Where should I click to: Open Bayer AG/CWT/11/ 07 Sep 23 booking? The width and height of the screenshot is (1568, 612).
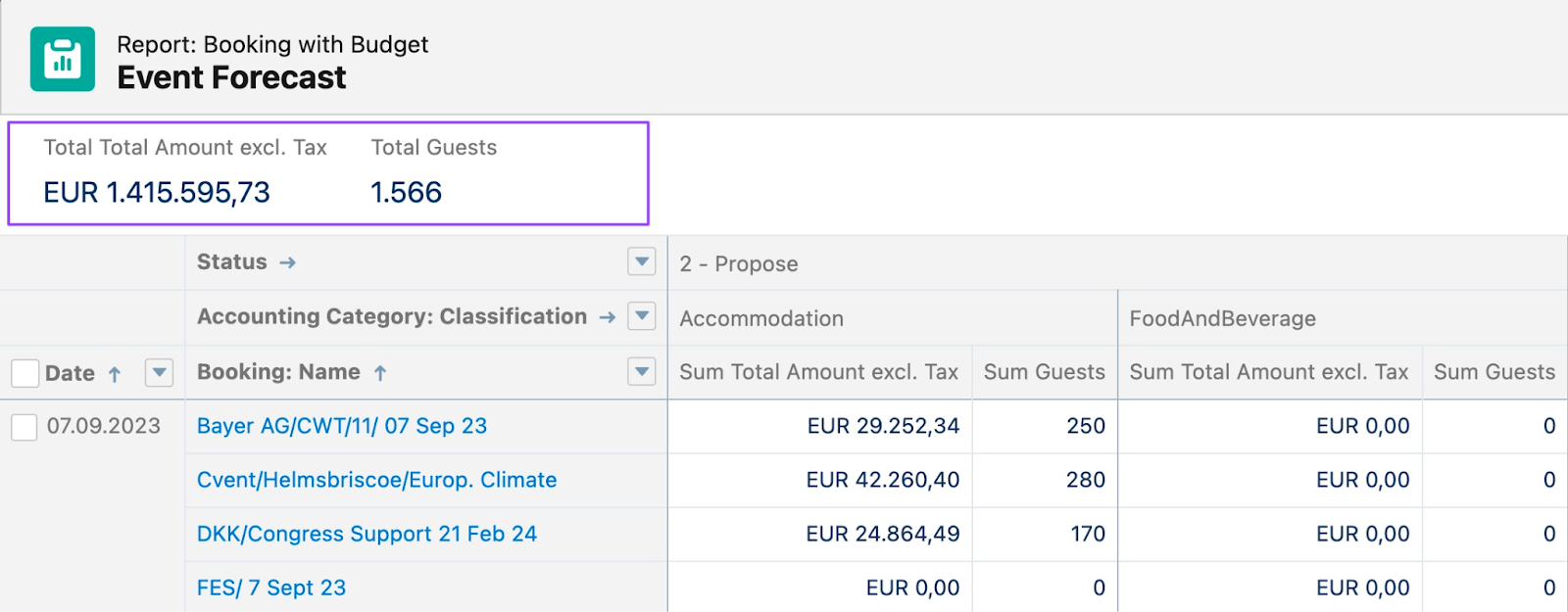341,426
